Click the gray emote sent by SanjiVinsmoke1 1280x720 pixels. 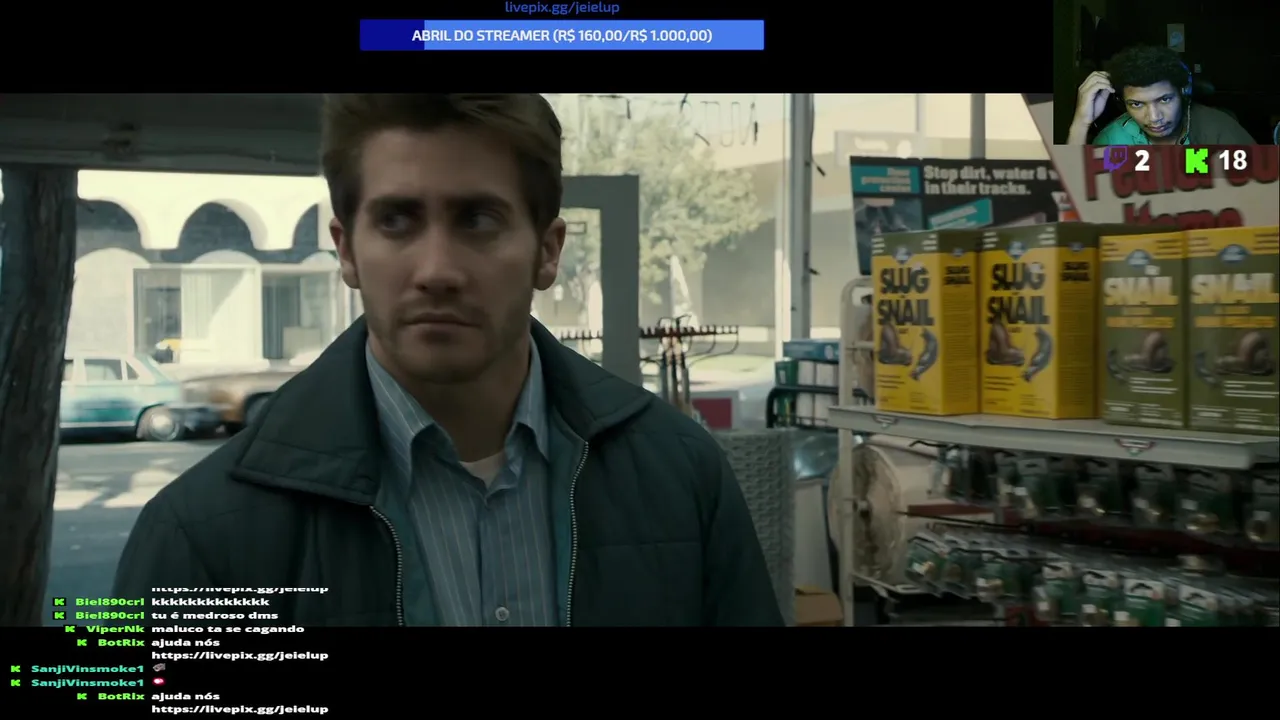click(158, 668)
